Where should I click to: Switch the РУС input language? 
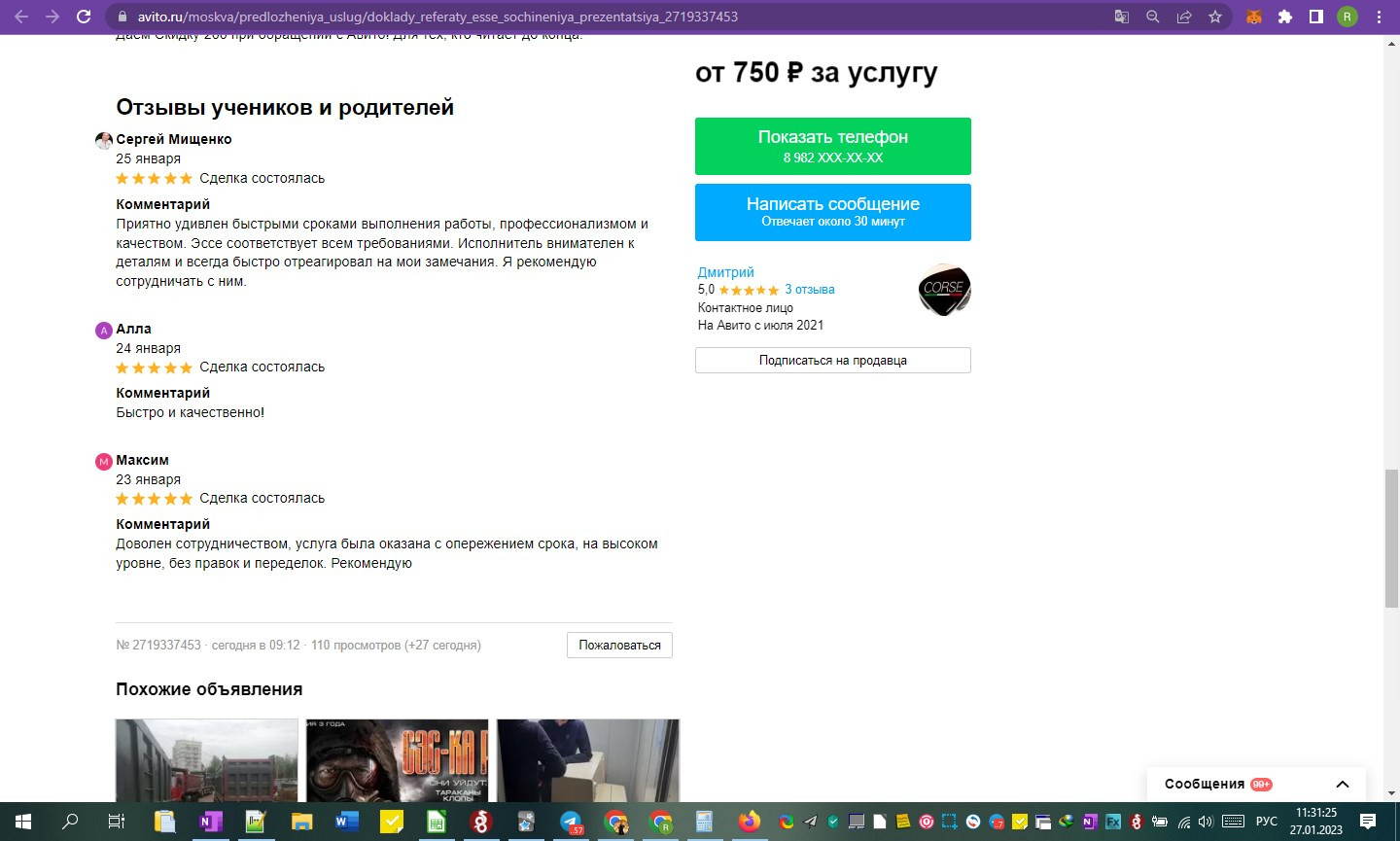pyautogui.click(x=1267, y=822)
